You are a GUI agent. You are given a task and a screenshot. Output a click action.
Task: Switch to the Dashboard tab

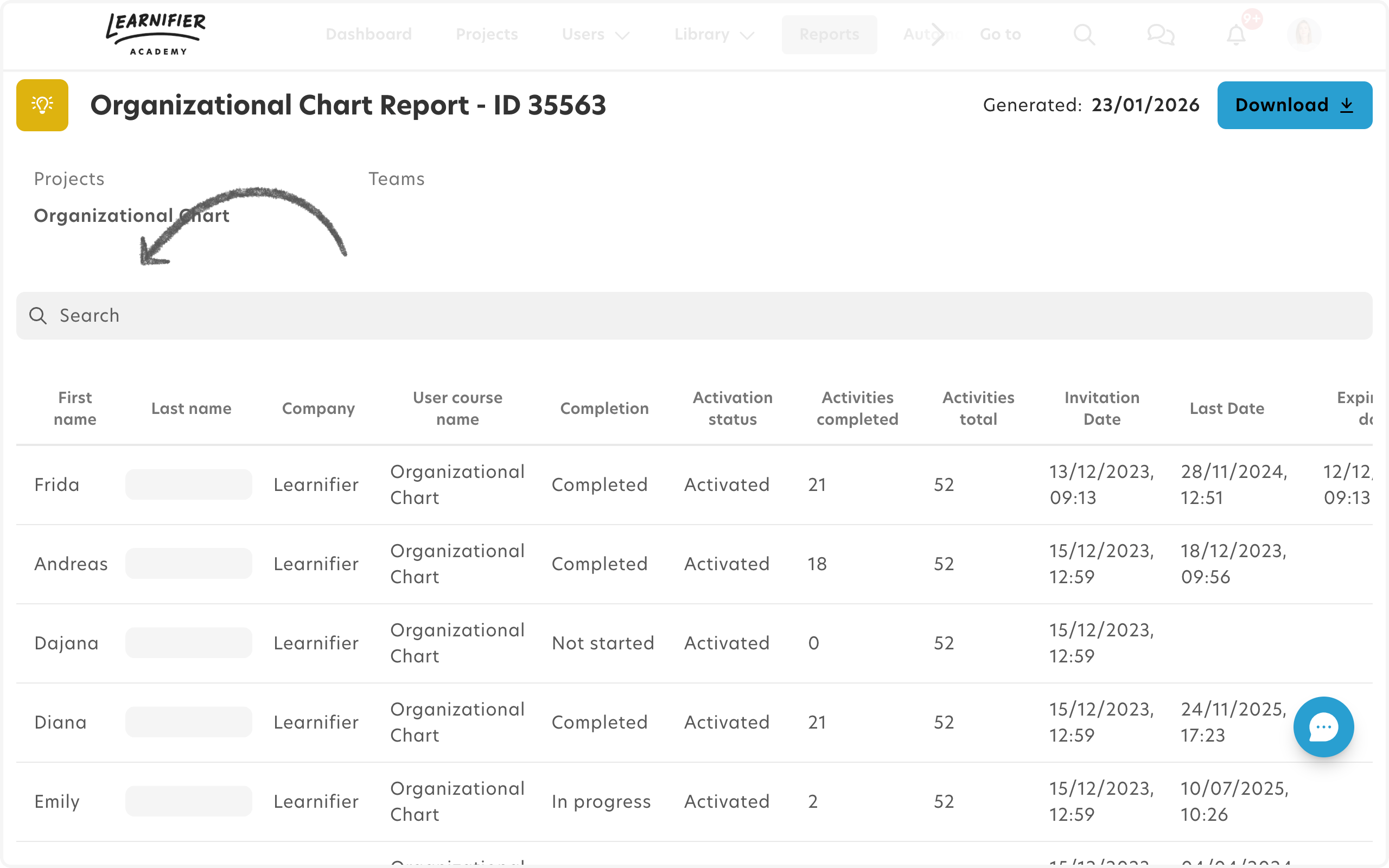tap(368, 34)
